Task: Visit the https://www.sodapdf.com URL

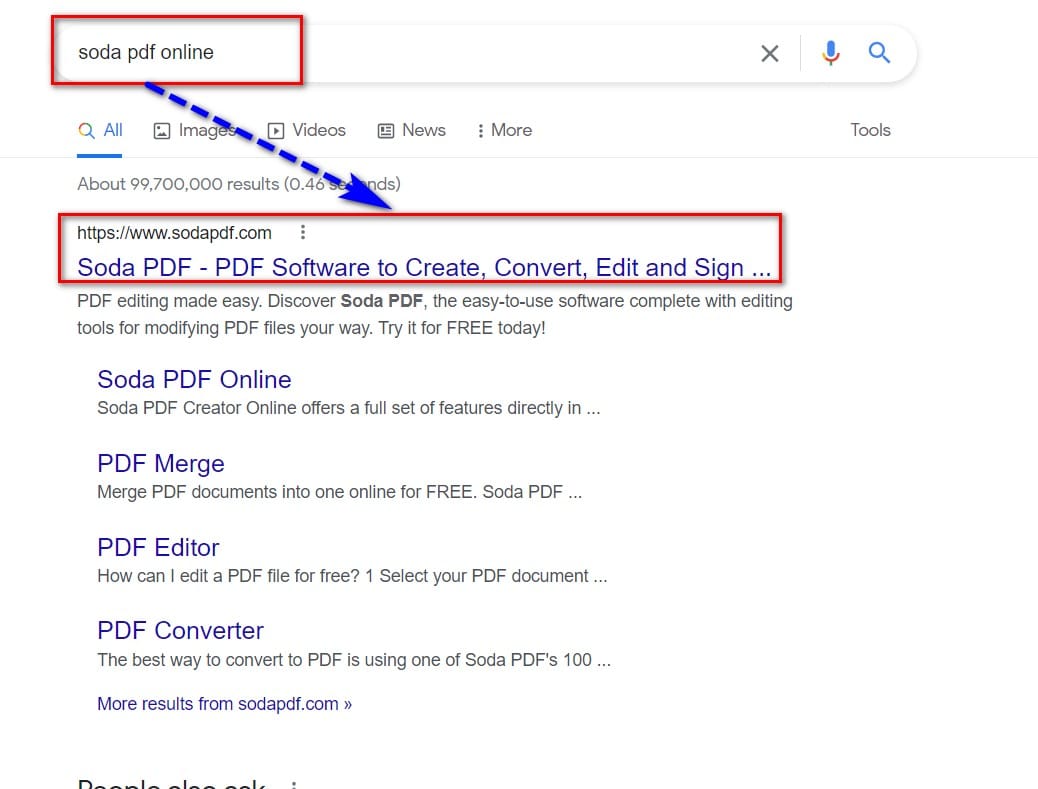Action: tap(174, 233)
